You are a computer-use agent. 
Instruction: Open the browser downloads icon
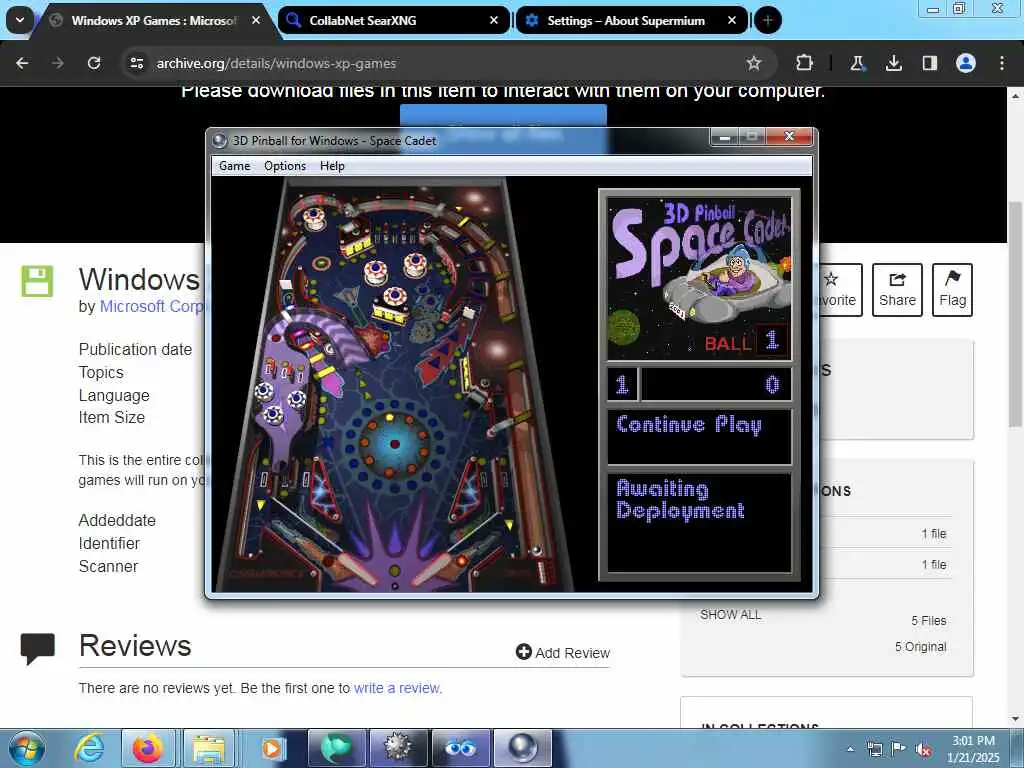(x=893, y=63)
